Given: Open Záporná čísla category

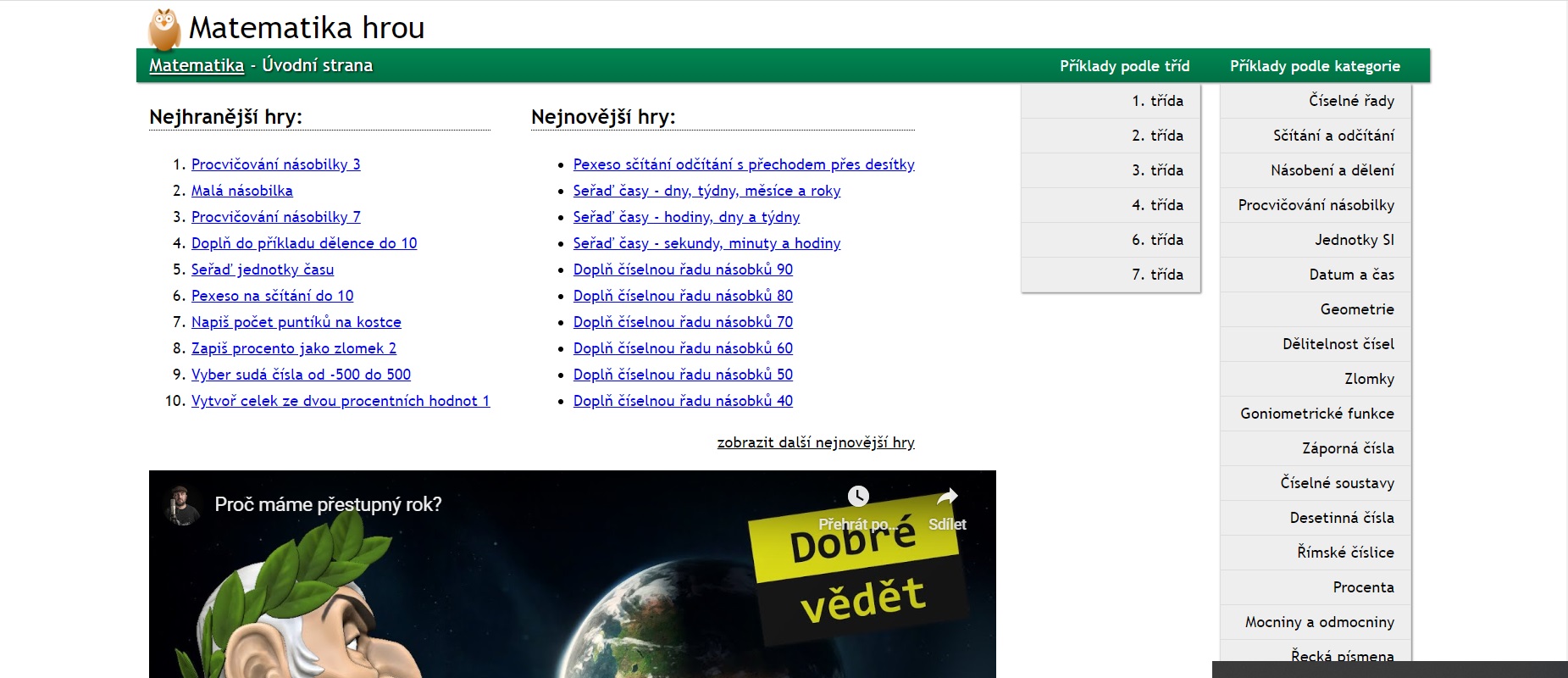Looking at the screenshot, I should pos(1316,448).
